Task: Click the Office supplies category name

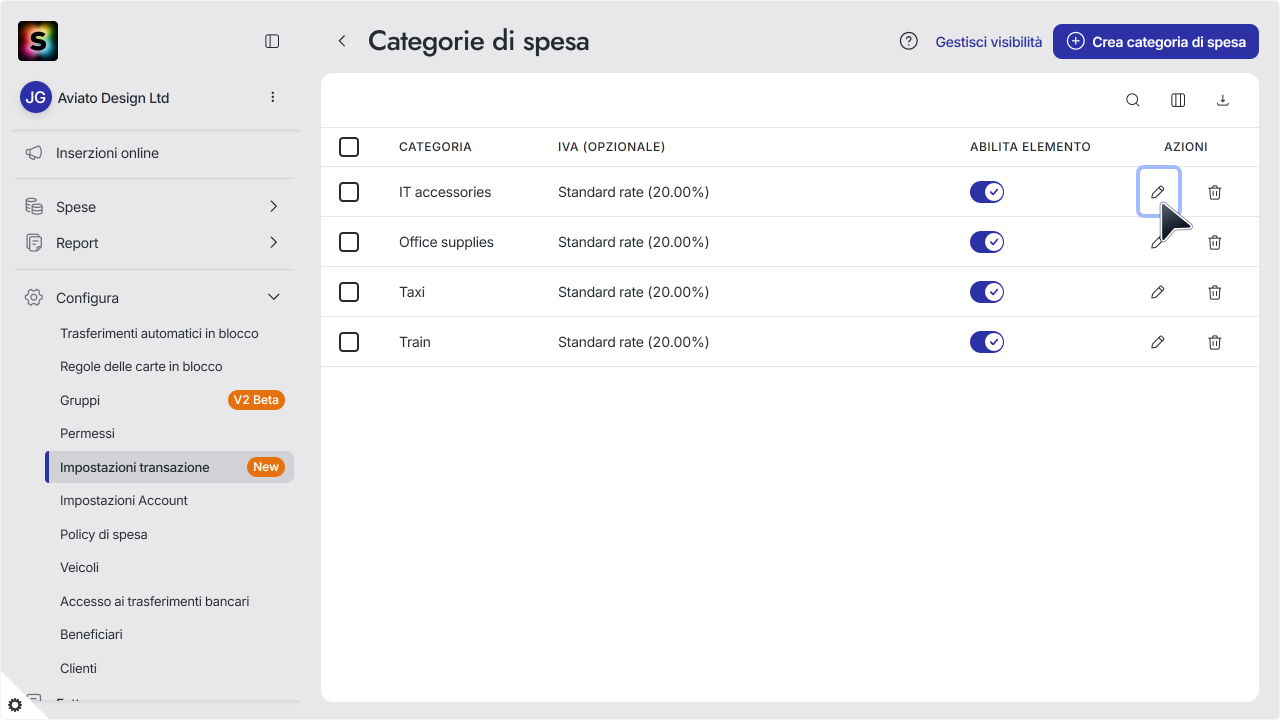Action: coord(446,242)
